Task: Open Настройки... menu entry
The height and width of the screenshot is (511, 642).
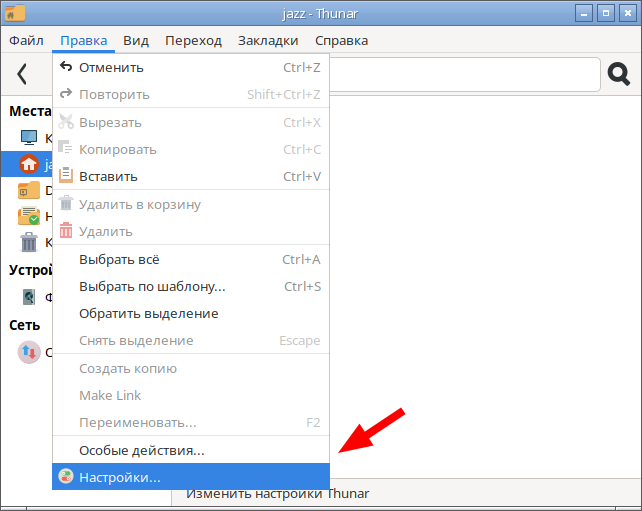Action: [191, 477]
